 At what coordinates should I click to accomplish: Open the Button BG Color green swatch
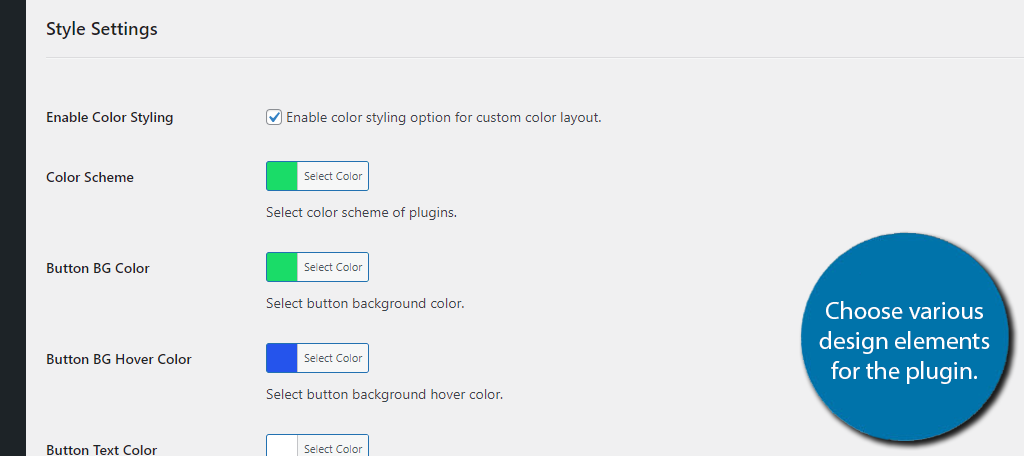tap(282, 267)
